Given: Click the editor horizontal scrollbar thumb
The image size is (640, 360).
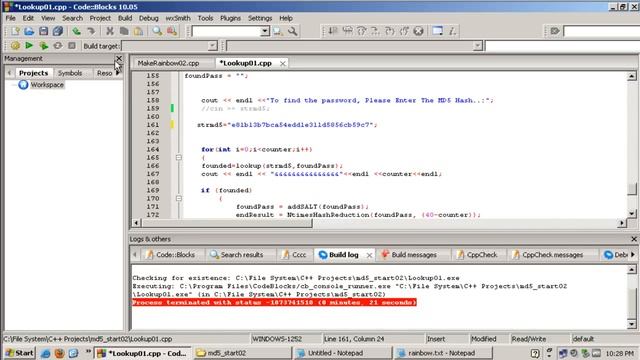Looking at the screenshot, I should 227,223.
